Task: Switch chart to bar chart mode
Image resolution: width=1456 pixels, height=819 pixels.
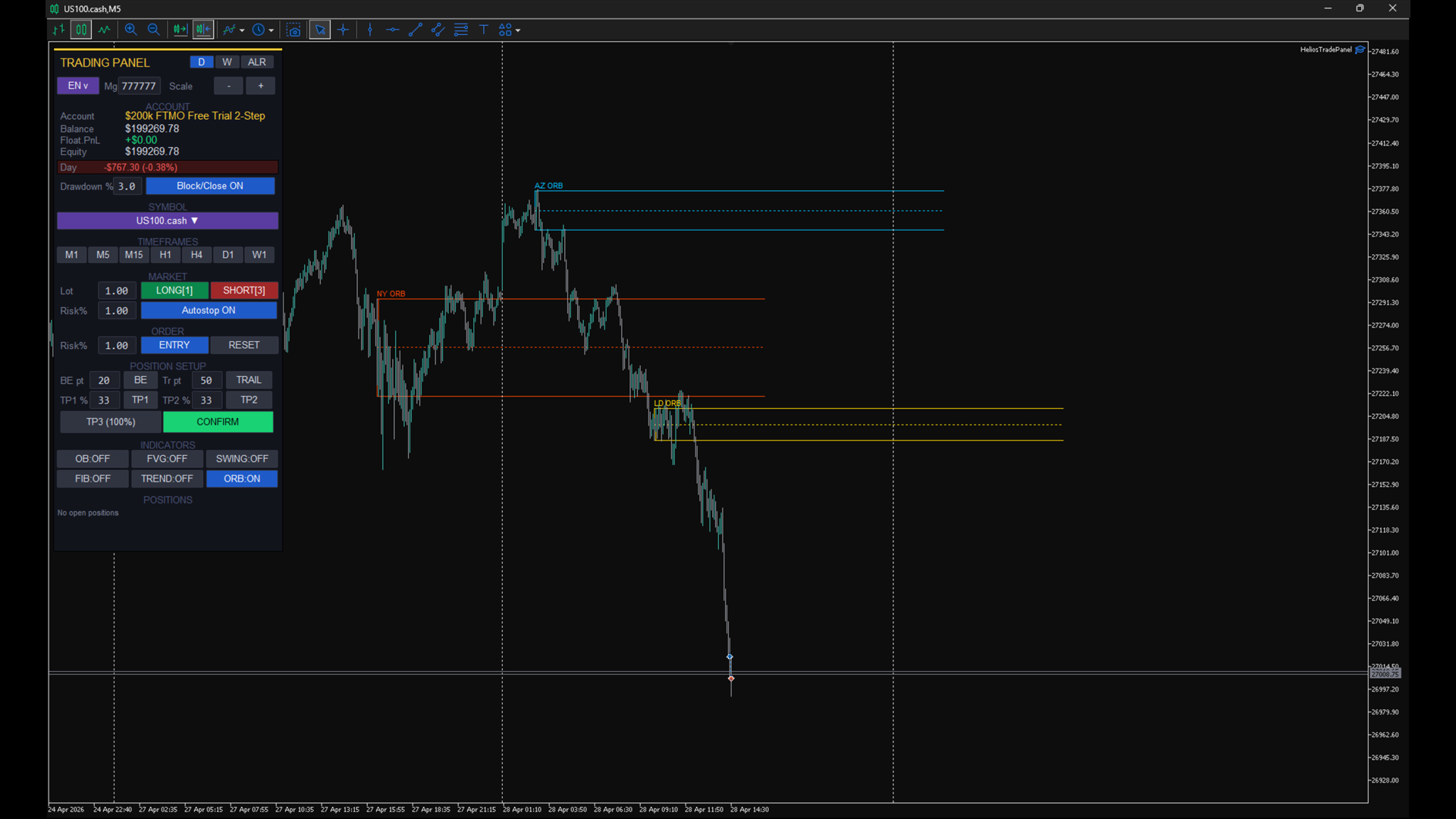Action: pyautogui.click(x=58, y=30)
